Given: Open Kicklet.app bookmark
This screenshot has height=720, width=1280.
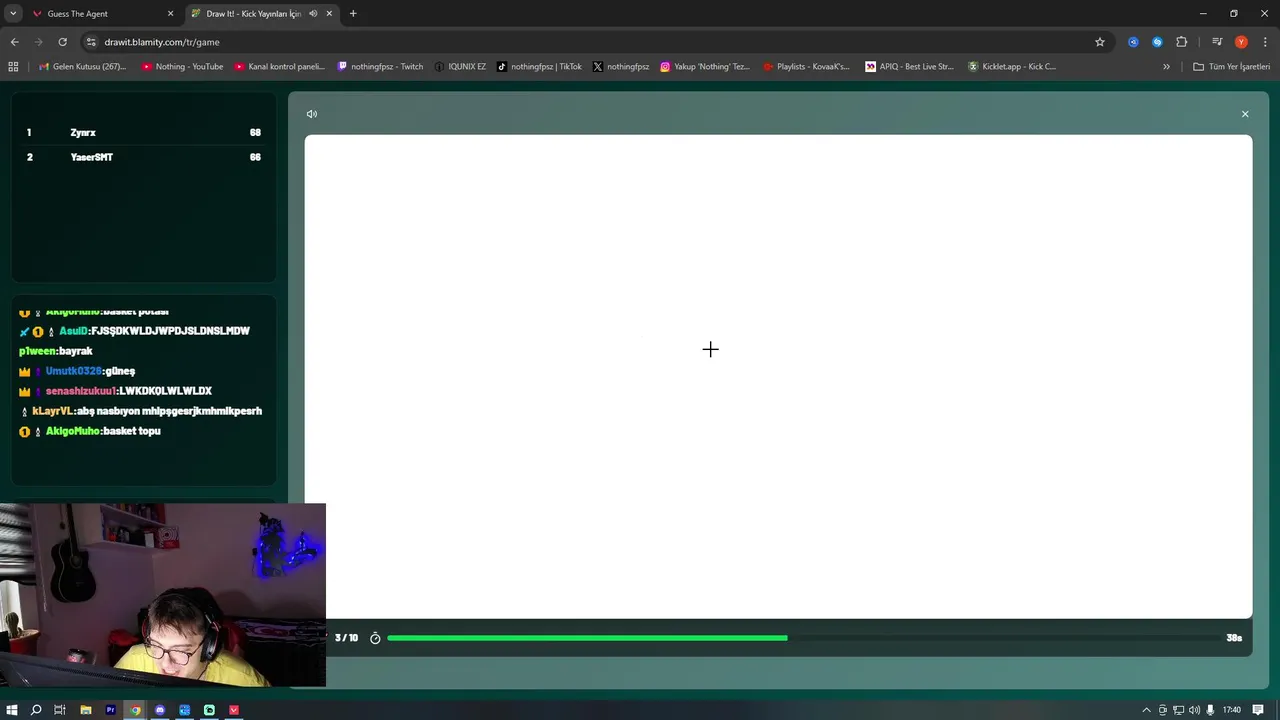Looking at the screenshot, I should click(1011, 67).
